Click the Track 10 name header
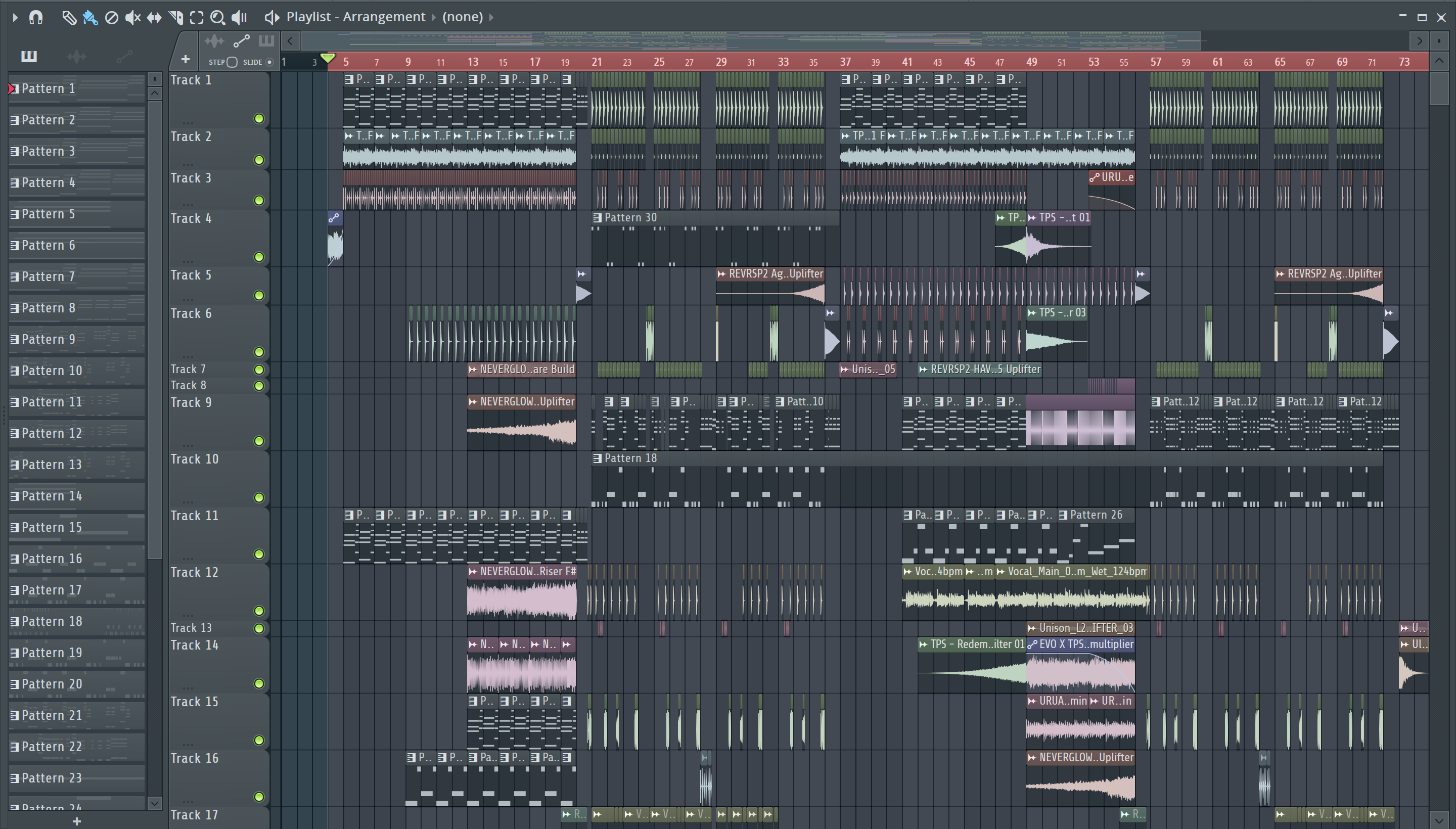 (x=195, y=459)
